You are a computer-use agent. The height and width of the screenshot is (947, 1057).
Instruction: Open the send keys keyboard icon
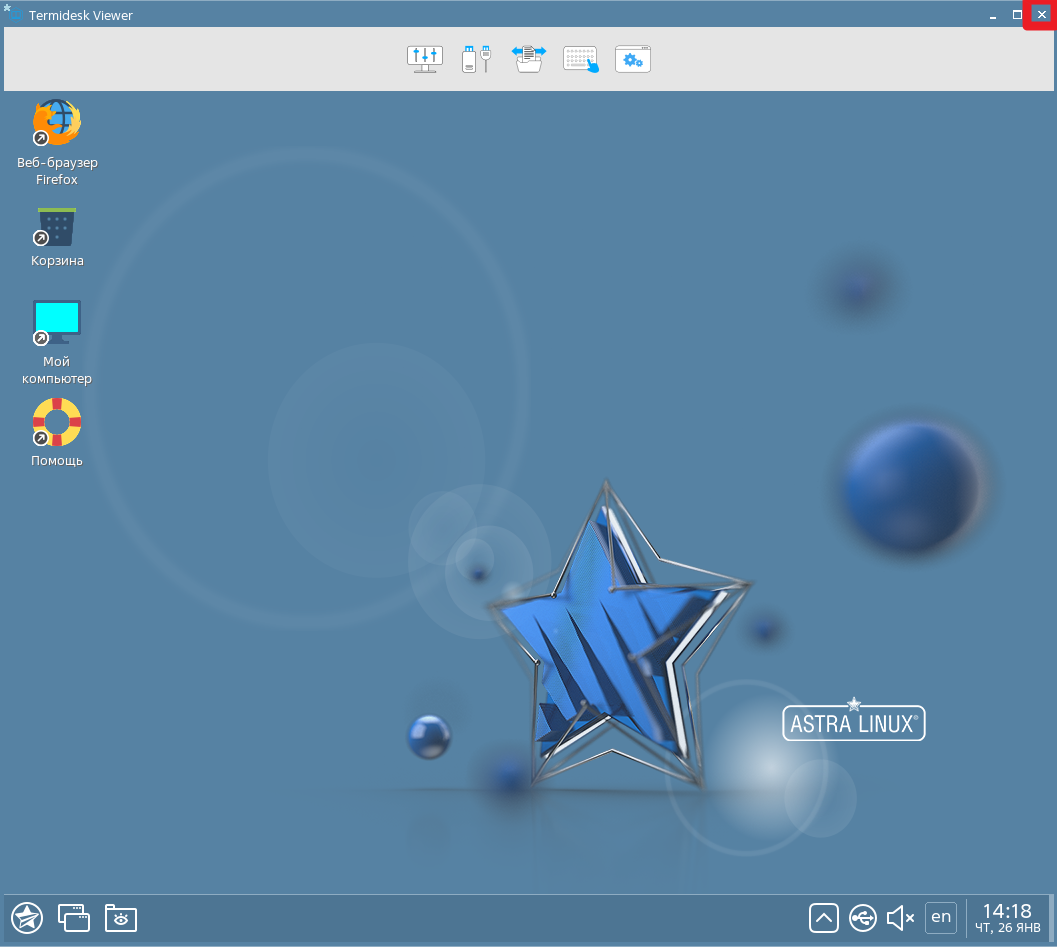pyautogui.click(x=581, y=59)
